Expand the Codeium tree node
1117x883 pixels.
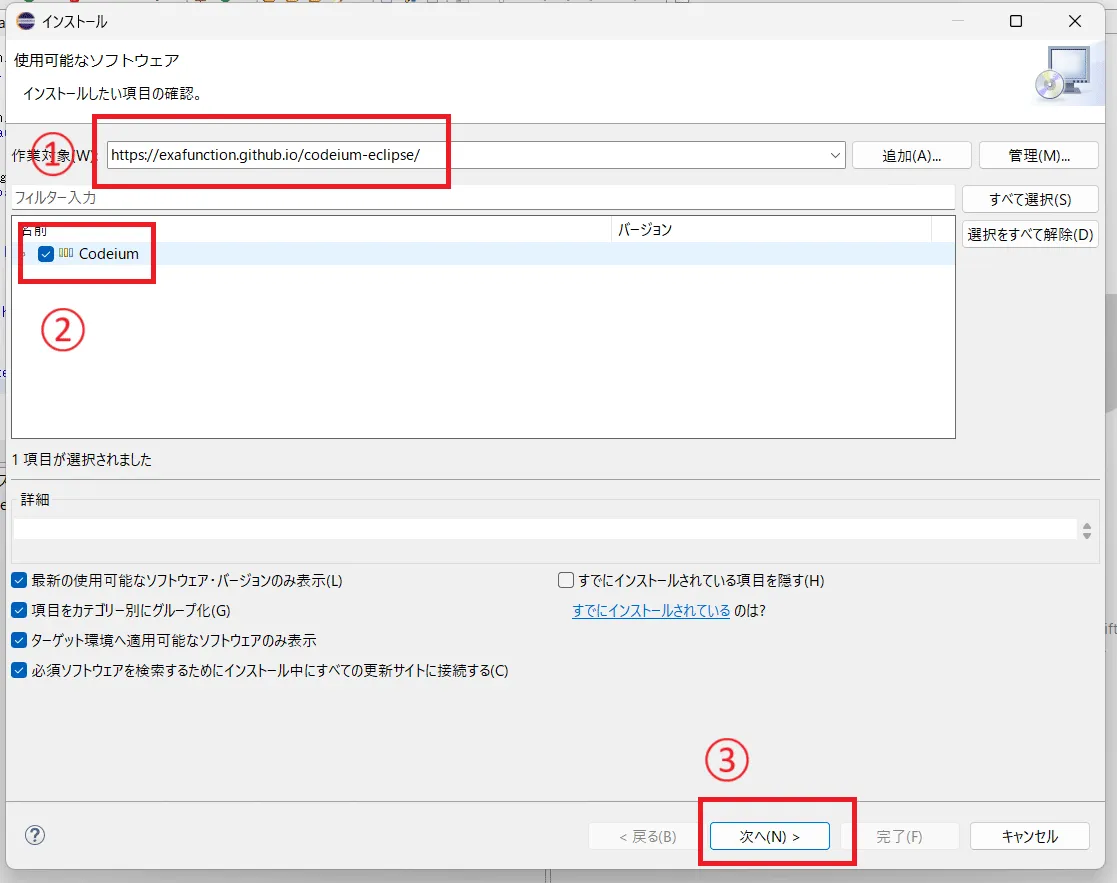tap(24, 254)
